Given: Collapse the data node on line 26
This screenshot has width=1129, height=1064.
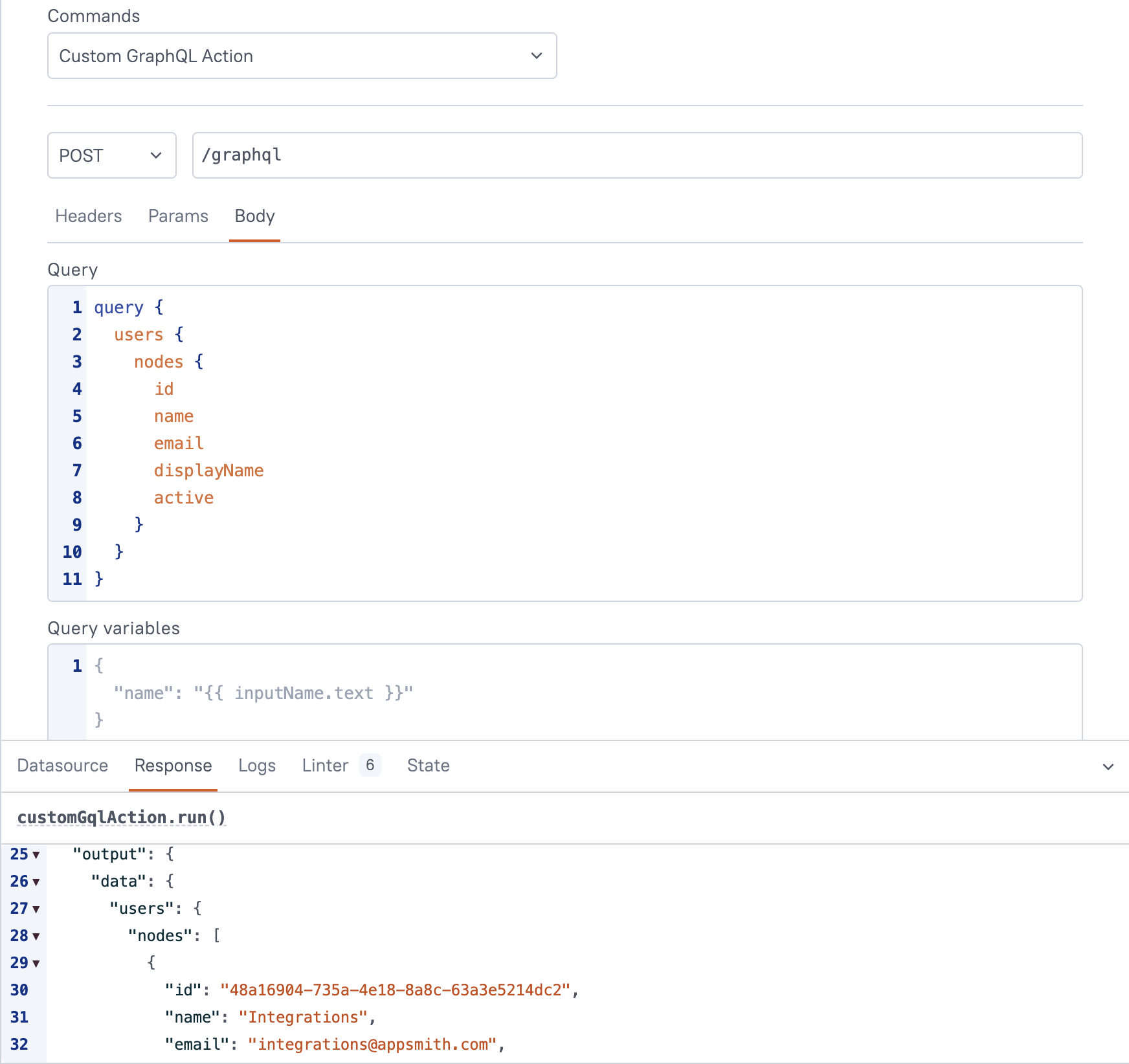Looking at the screenshot, I should (35, 881).
